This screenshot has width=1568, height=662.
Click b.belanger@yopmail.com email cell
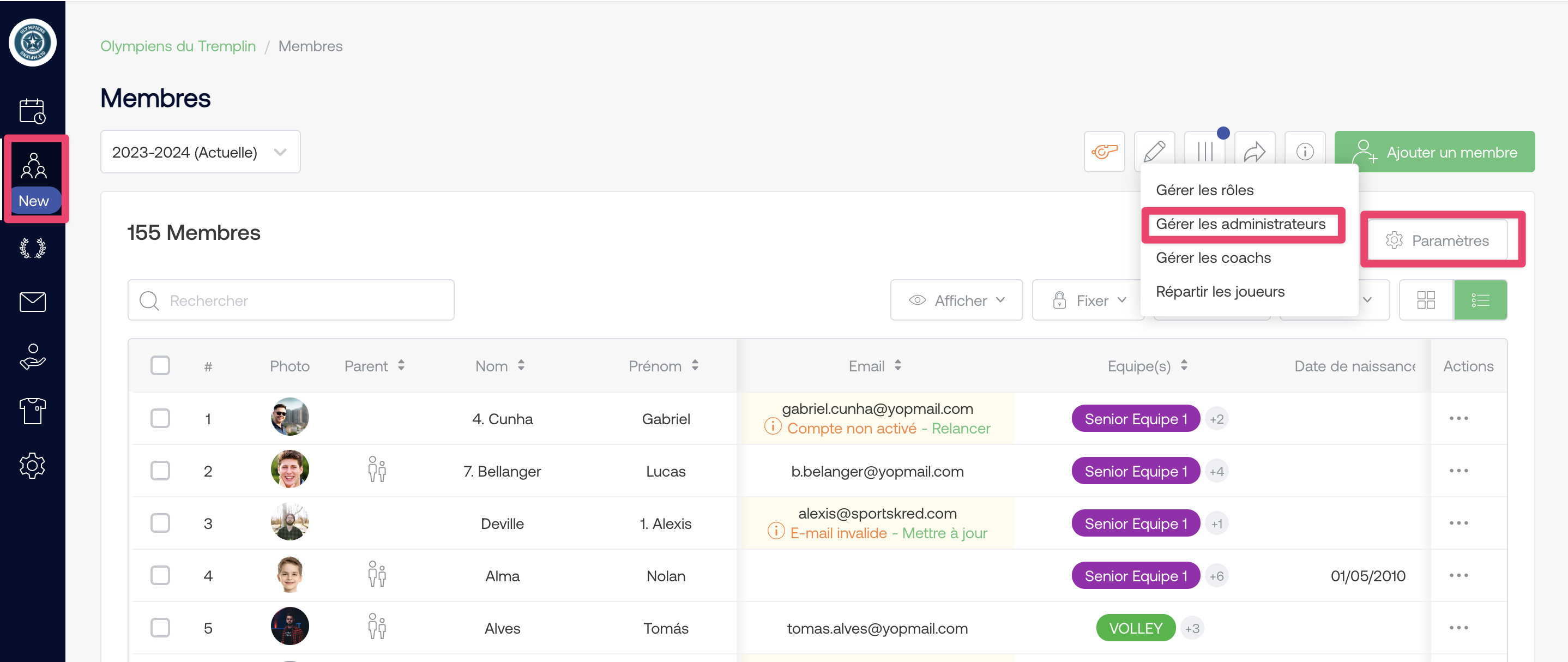point(877,471)
